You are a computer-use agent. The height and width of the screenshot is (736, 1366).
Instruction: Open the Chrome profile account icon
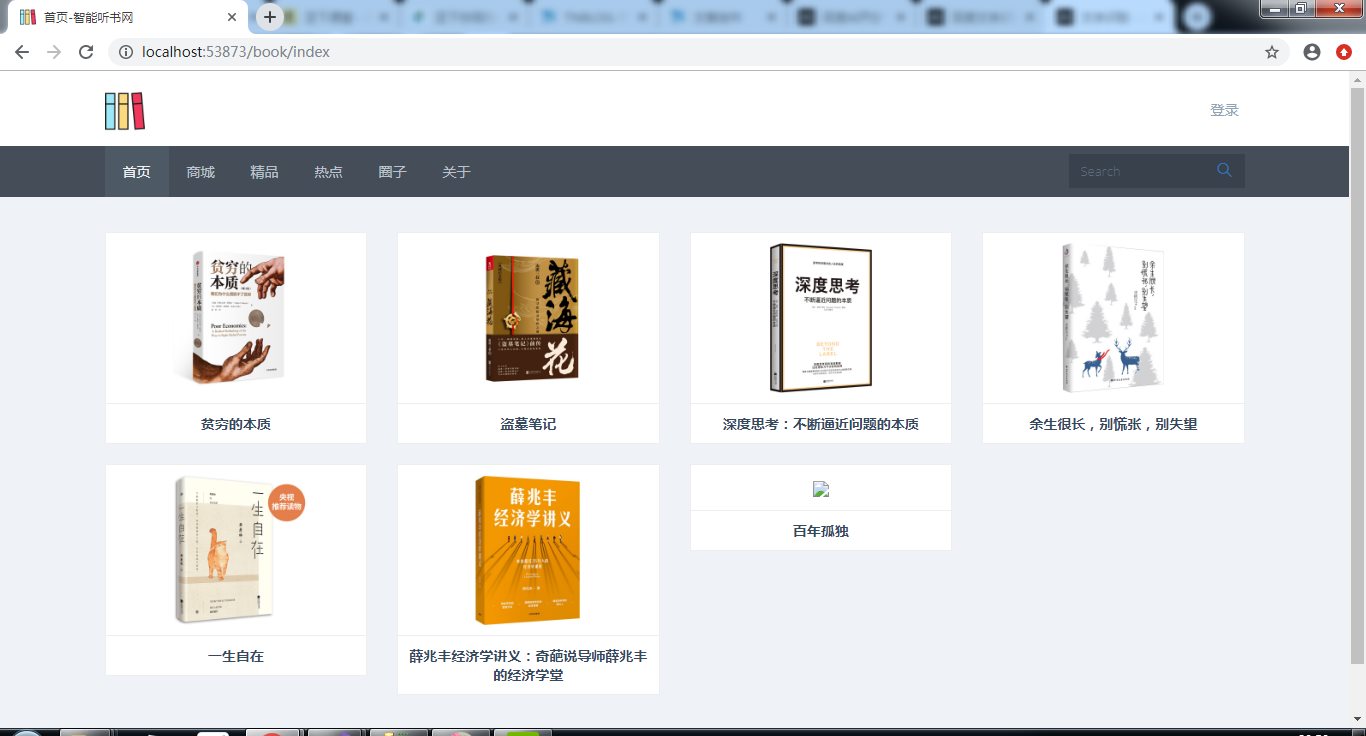click(1312, 52)
